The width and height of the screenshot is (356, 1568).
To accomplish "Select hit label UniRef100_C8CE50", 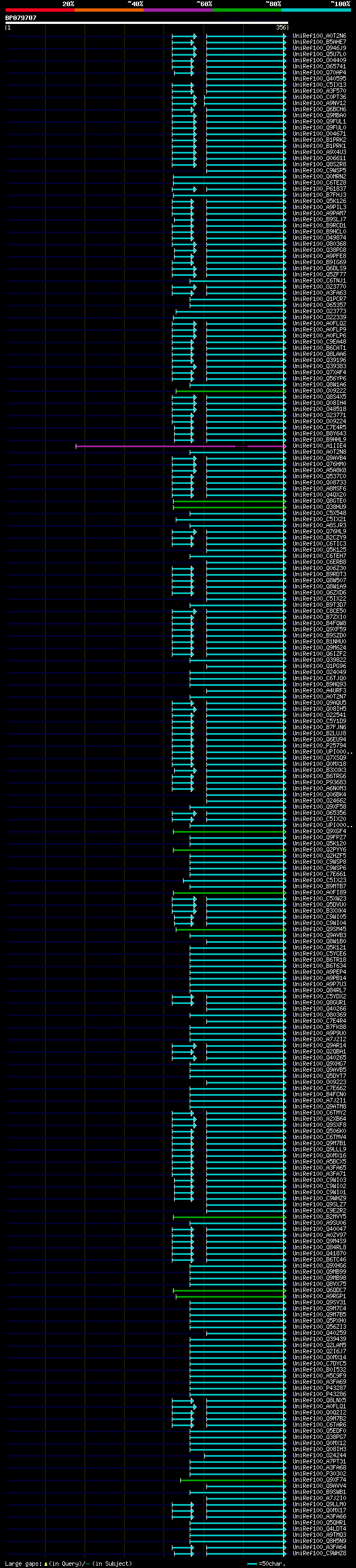I will pos(319,611).
